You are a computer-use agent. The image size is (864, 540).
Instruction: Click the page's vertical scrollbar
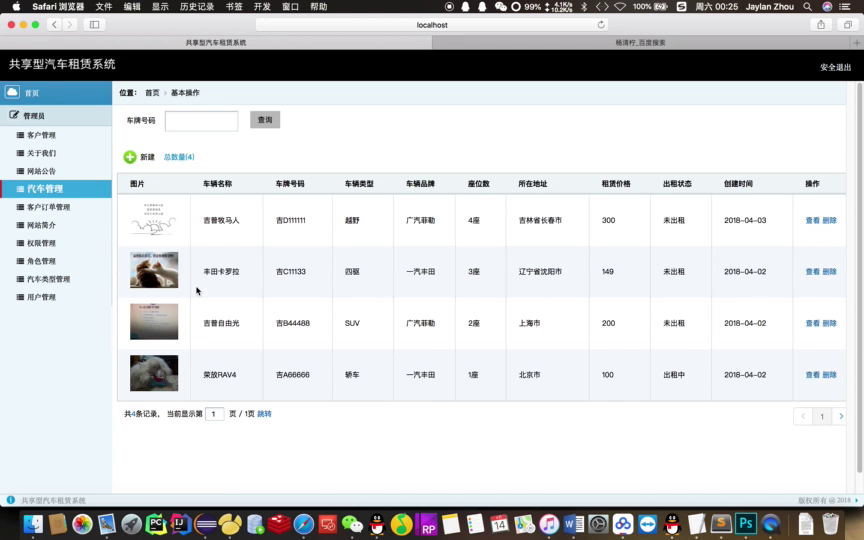pos(860,278)
